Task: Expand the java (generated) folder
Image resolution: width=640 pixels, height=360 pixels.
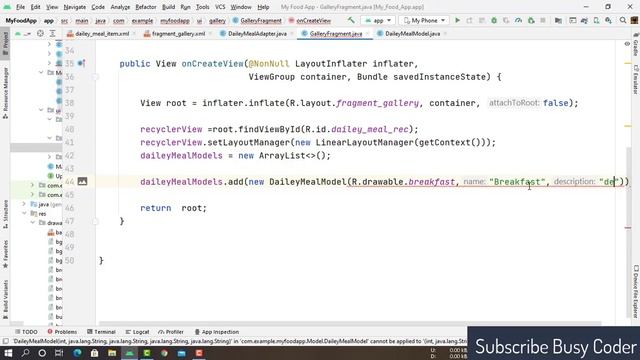Action: [x=24, y=204]
